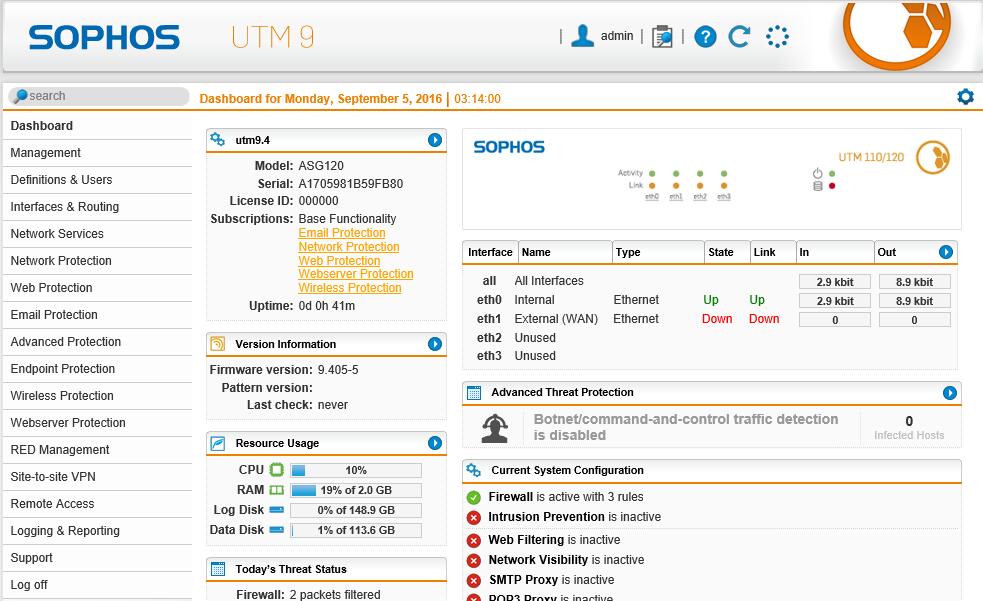
Task: Open the online help question mark icon
Action: [705, 36]
